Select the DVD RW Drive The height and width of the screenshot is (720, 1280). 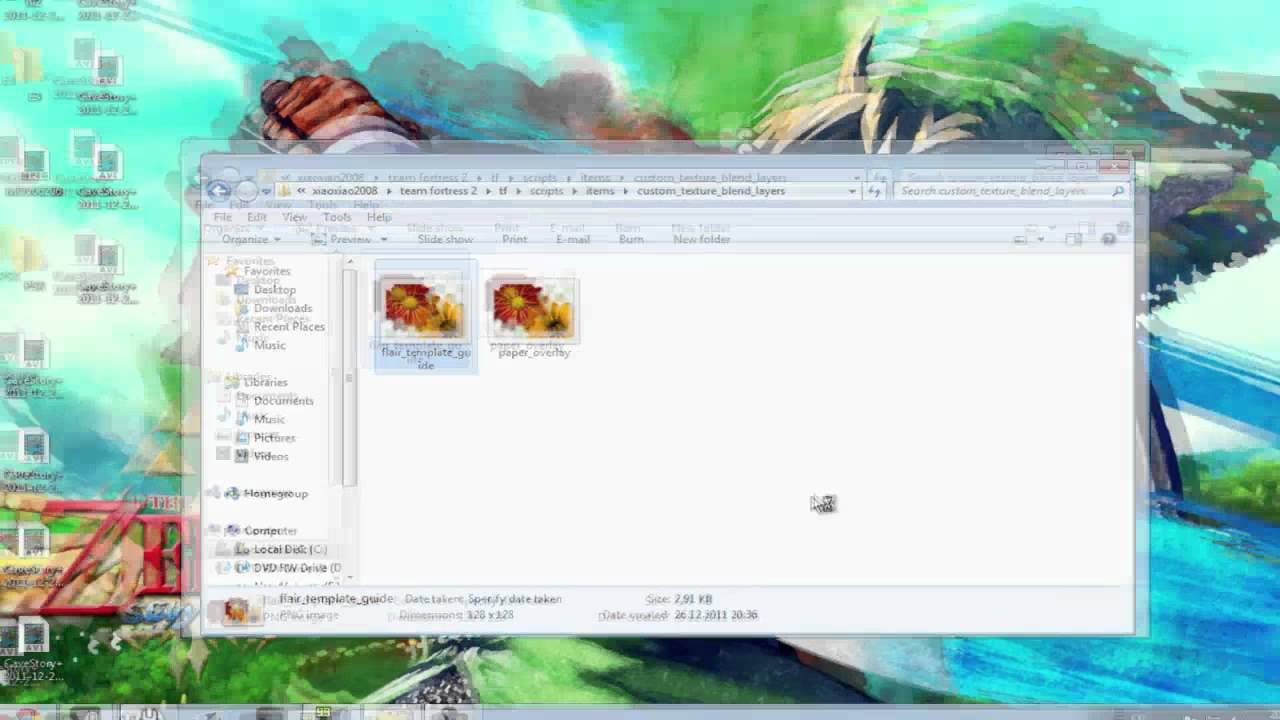click(288, 568)
